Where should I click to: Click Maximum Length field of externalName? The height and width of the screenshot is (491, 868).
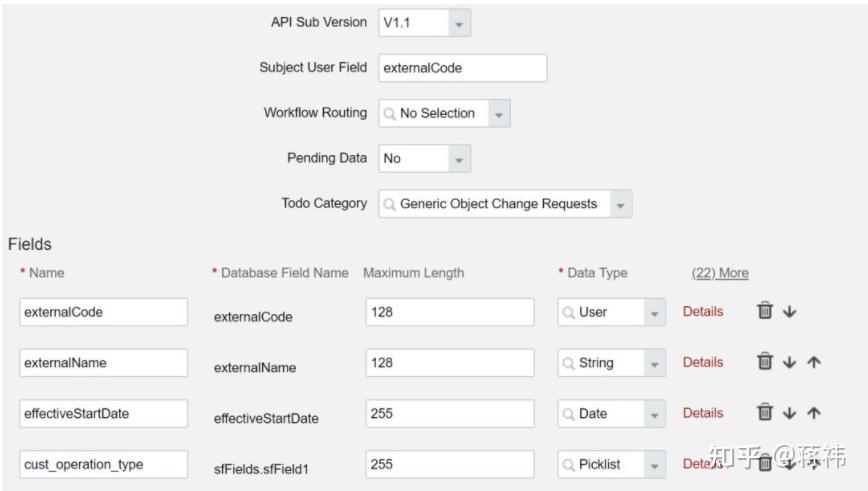[449, 363]
